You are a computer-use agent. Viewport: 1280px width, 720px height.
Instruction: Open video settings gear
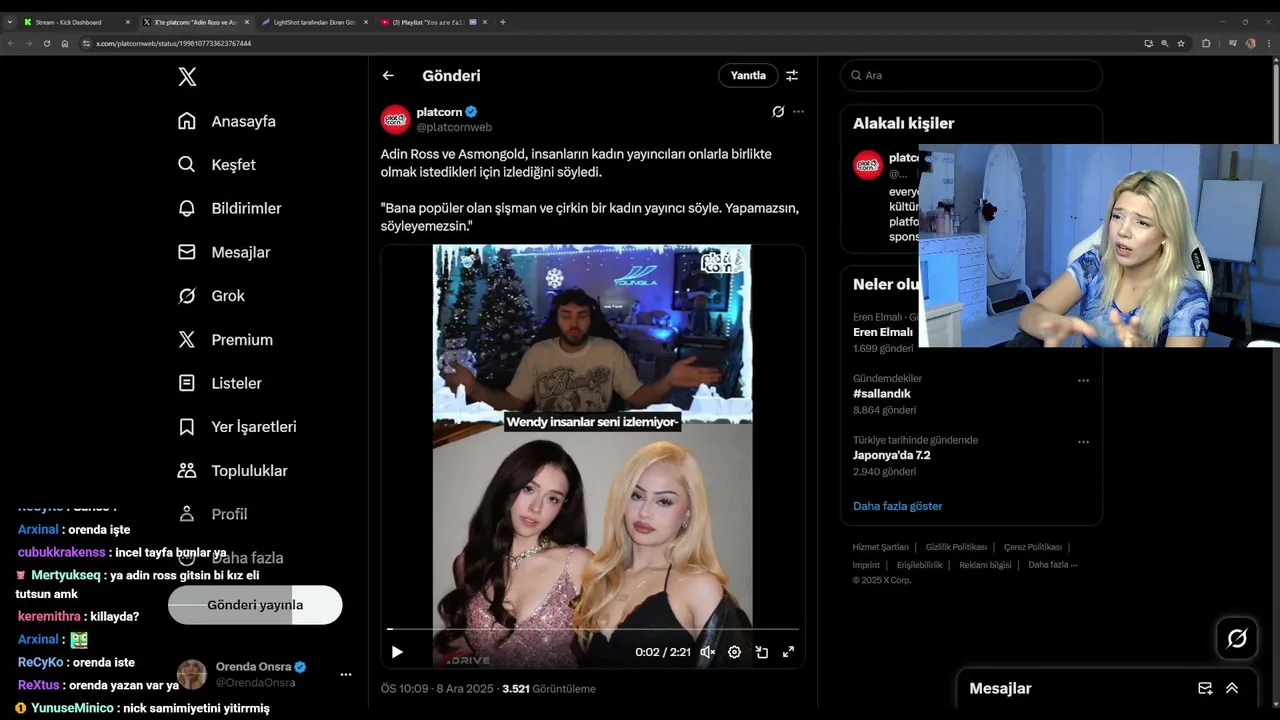735,652
